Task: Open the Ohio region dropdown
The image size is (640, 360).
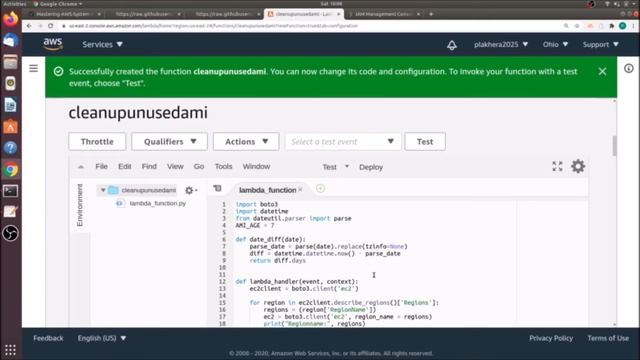Action: click(555, 44)
